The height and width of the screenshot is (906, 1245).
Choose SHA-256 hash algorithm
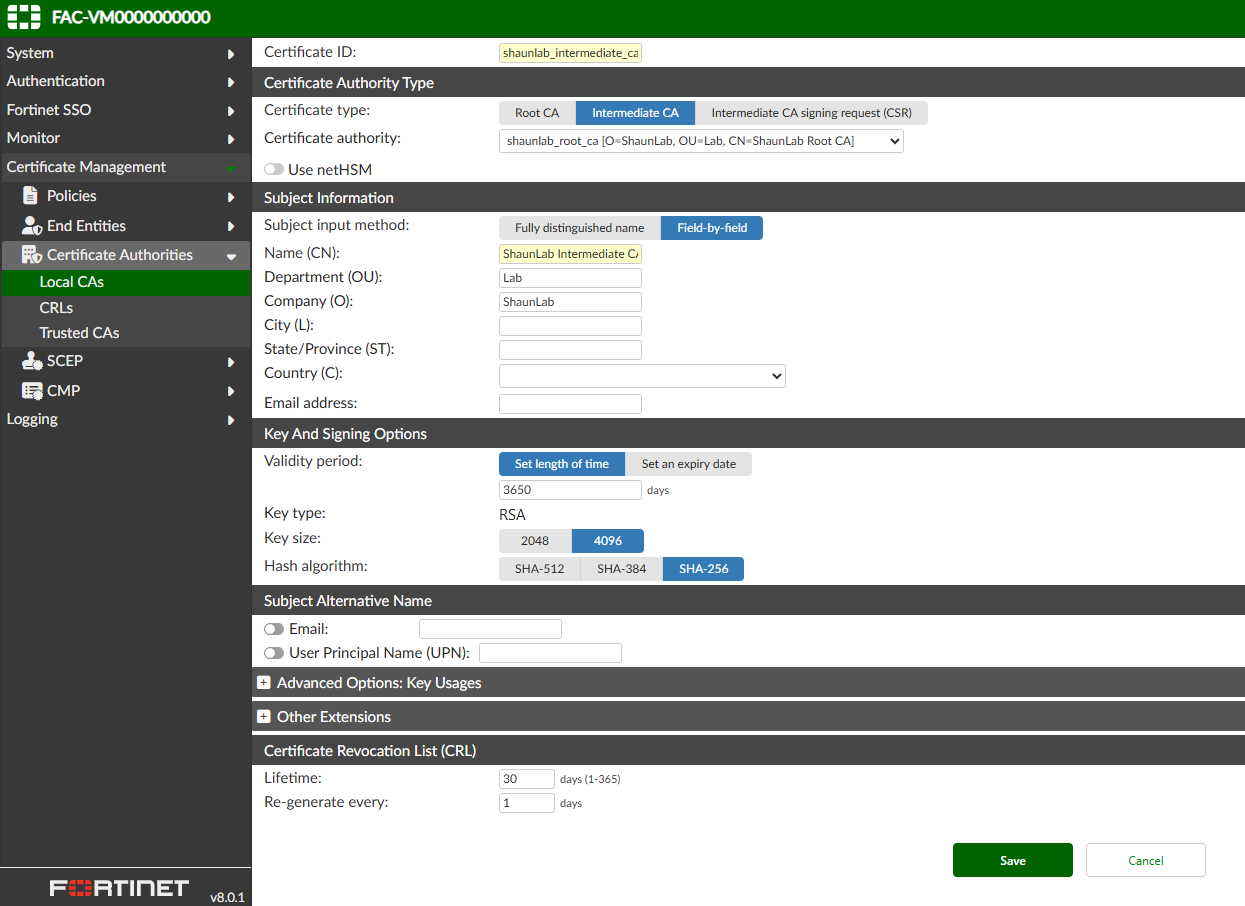704,569
